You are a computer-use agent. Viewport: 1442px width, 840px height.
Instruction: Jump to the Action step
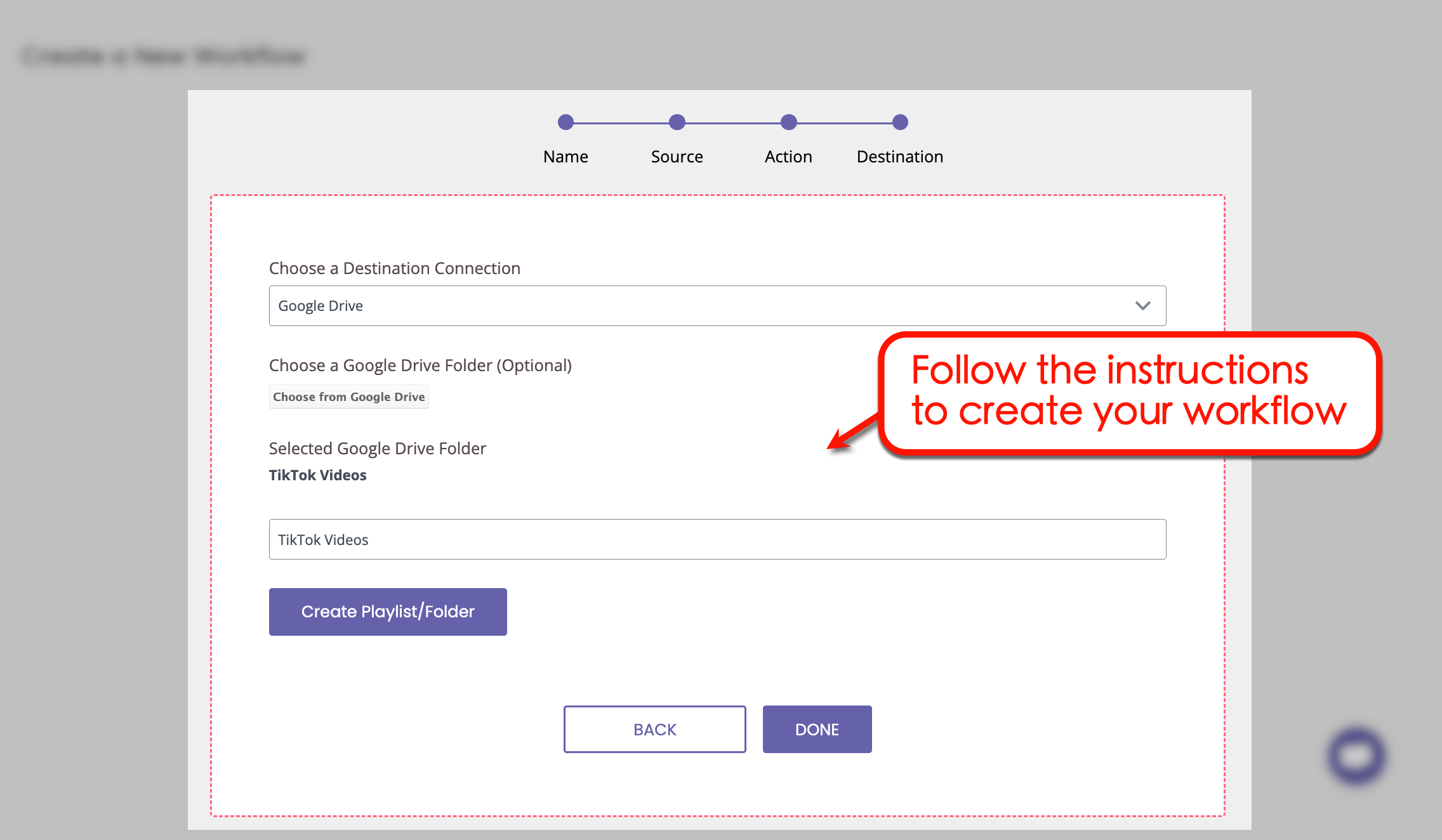(x=788, y=156)
